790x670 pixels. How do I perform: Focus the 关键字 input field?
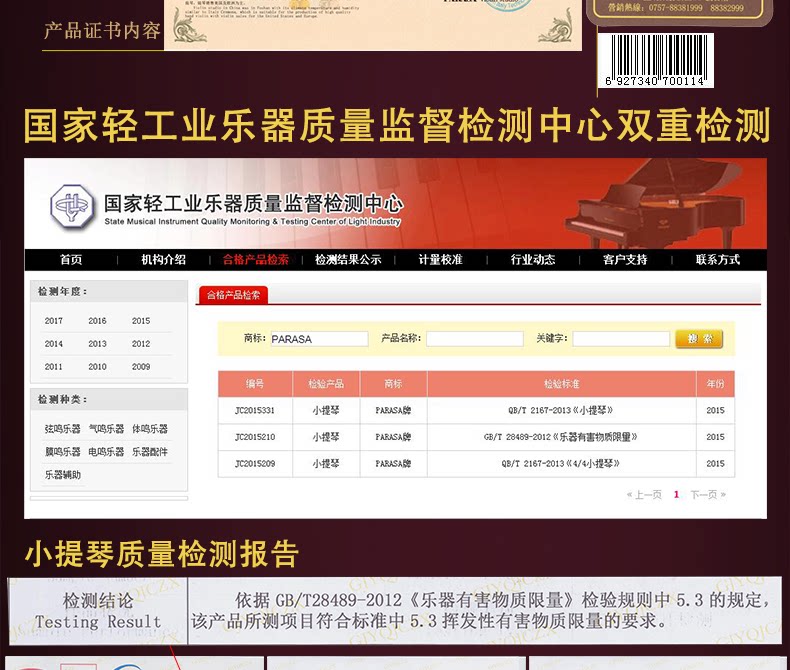tap(621, 339)
